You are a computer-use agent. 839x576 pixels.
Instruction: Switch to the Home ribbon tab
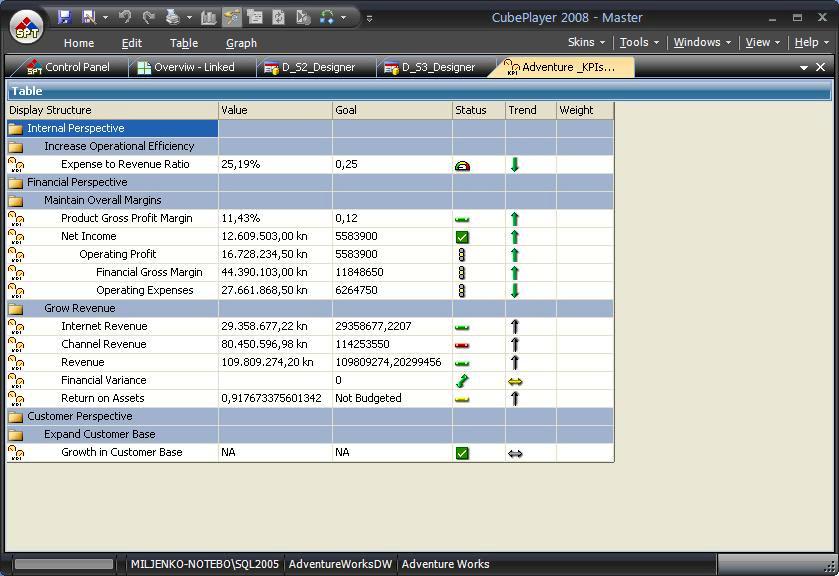(79, 43)
